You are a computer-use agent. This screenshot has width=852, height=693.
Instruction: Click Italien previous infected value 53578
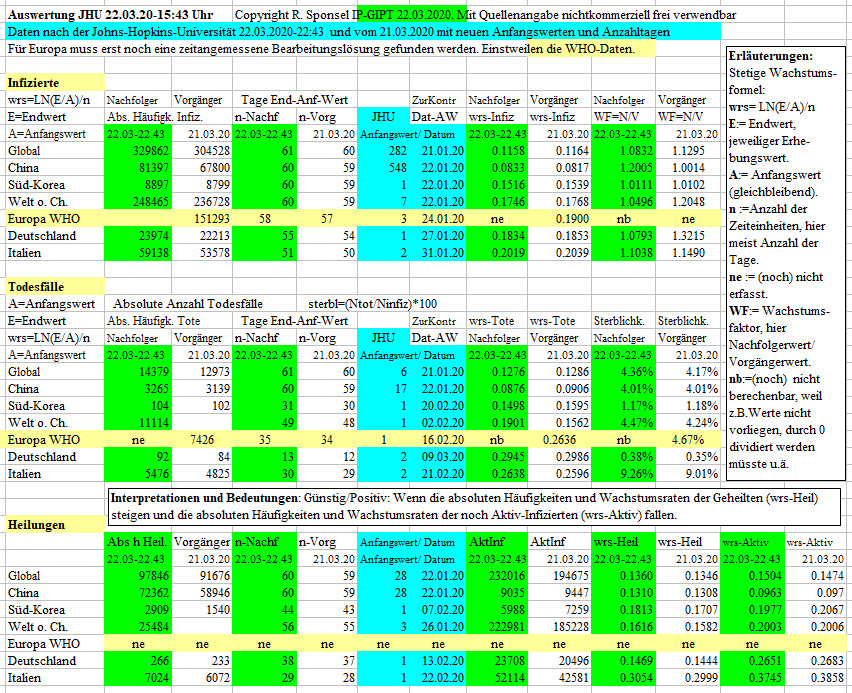point(202,253)
